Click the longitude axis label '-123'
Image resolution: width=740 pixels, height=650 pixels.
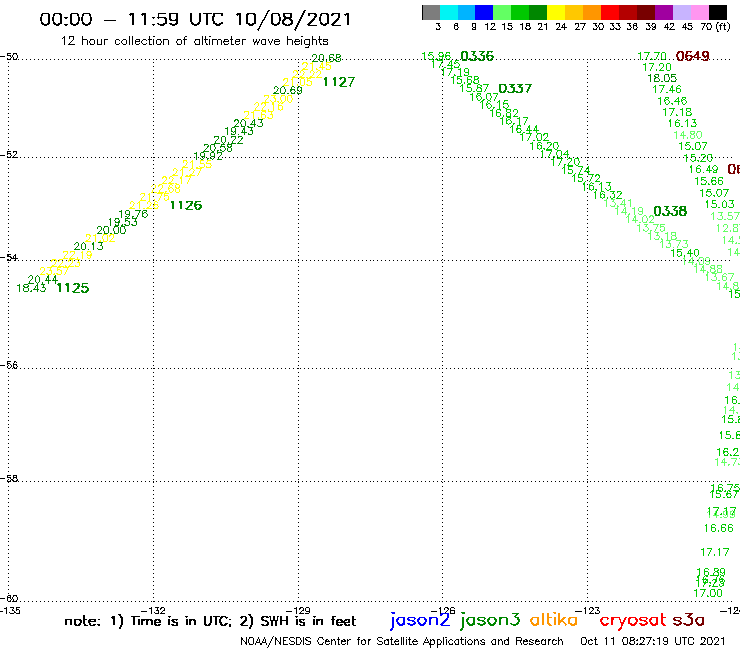[x=587, y=611]
